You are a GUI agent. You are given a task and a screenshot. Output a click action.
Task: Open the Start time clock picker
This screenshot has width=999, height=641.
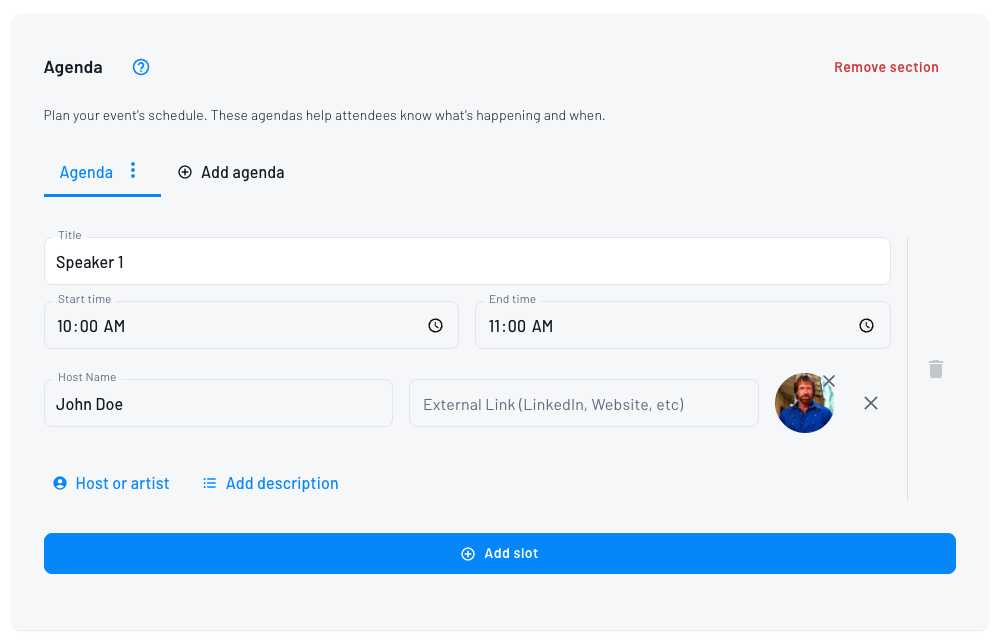click(435, 326)
